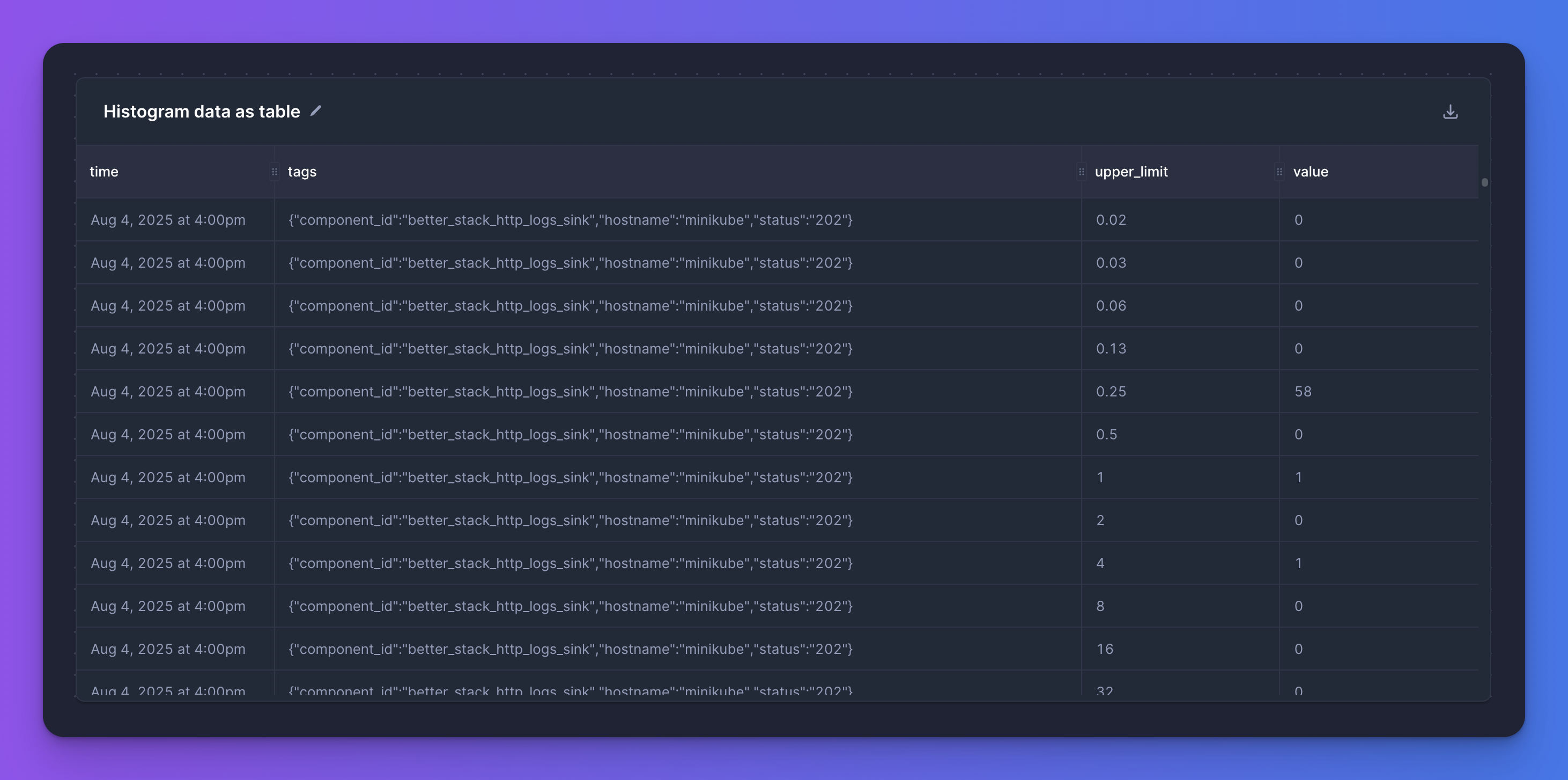Select the upper_limit cell showing 0.06
This screenshot has width=1568, height=780.
click(1111, 306)
